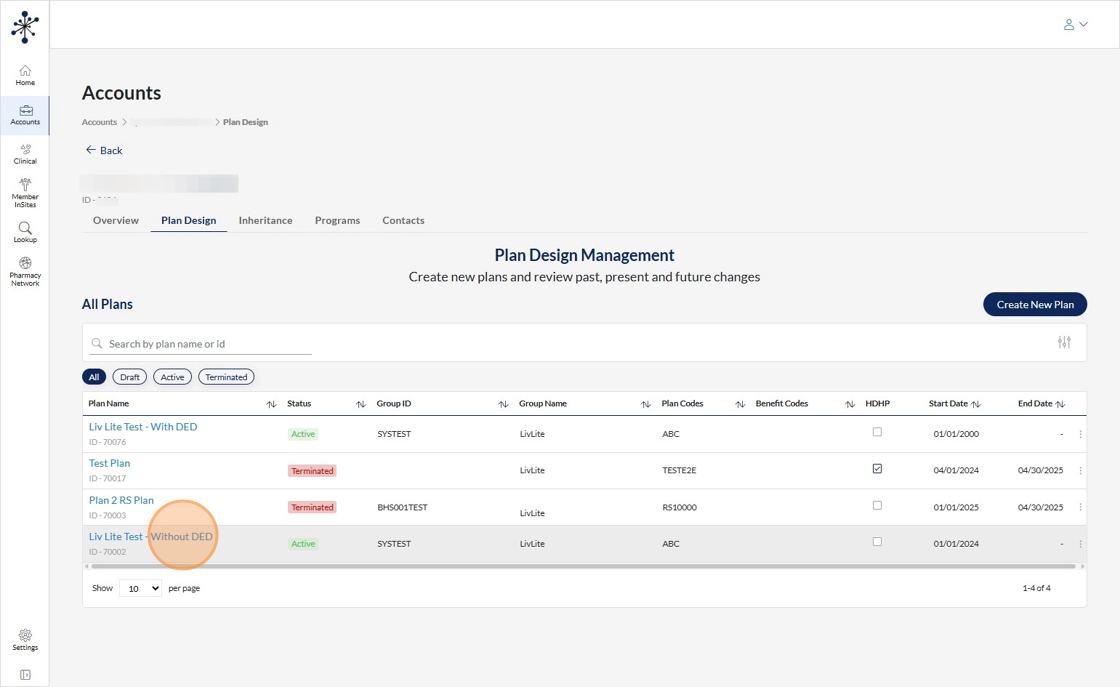Open table filter settings icon
Screen dimensions: 1120x687
tap(1064, 343)
